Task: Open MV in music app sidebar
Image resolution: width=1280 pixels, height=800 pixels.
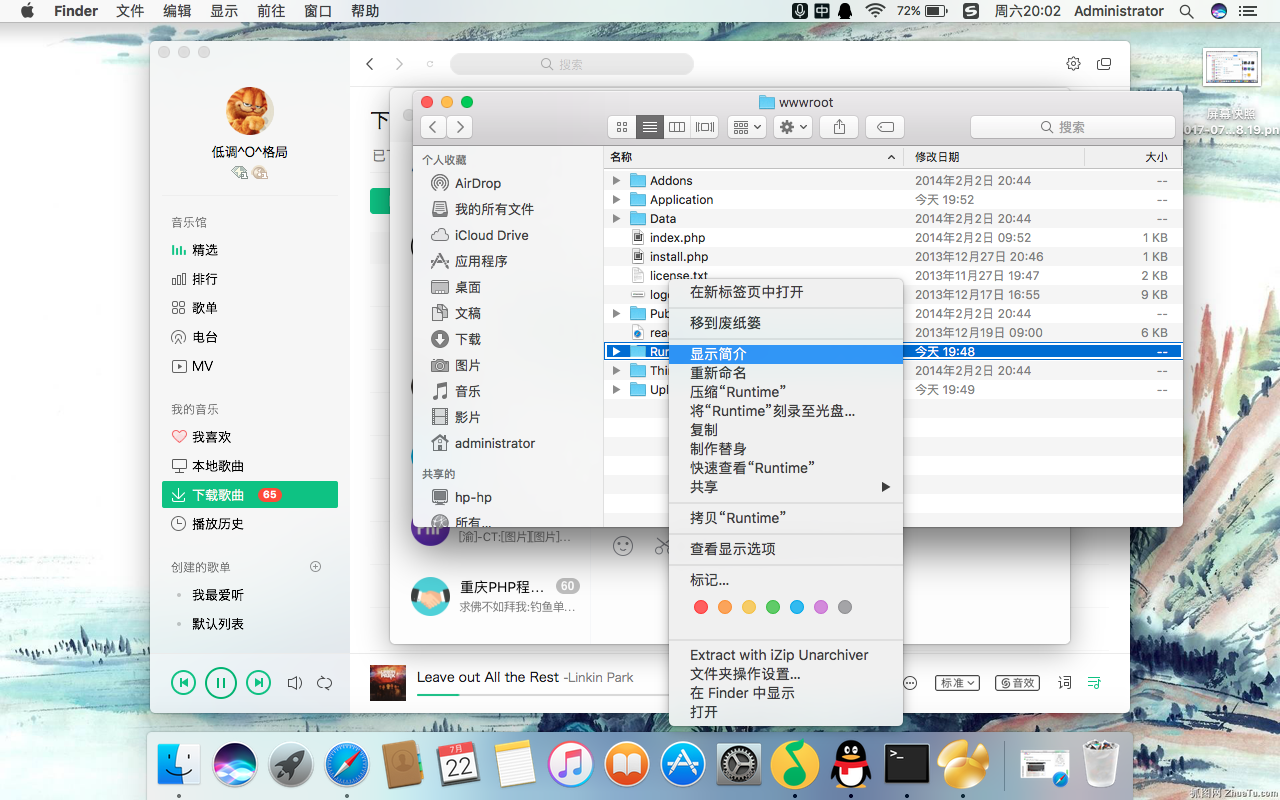Action: 250,366
